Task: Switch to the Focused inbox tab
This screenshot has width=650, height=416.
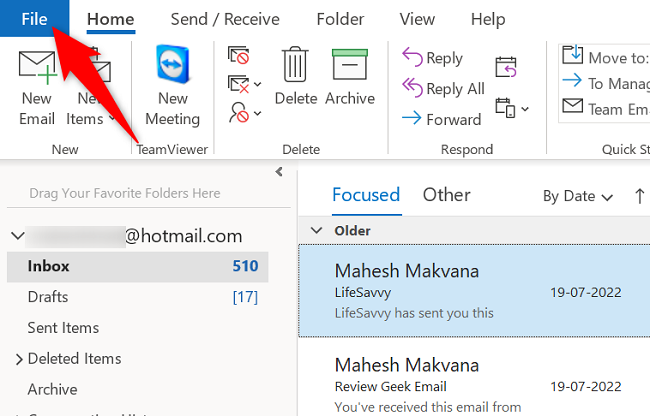Action: coord(366,195)
